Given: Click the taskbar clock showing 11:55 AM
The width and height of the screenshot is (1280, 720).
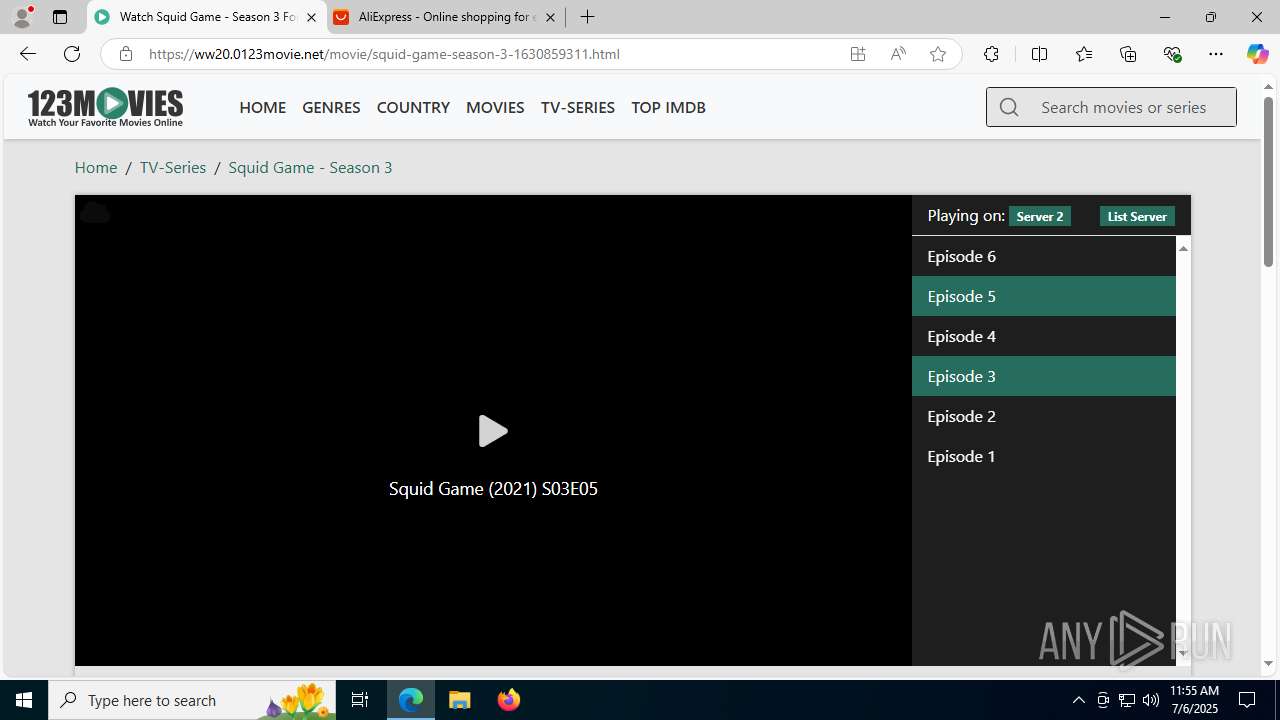Looking at the screenshot, I should tap(1194, 700).
